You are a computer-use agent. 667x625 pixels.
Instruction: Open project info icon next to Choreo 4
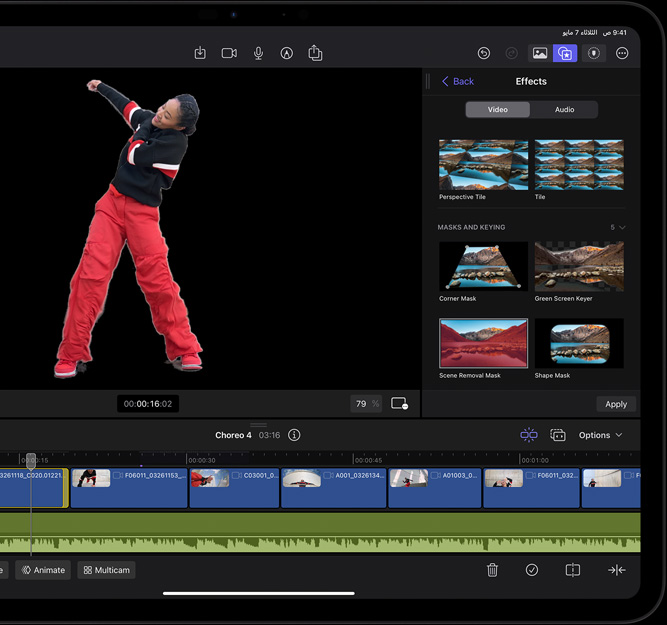tap(294, 435)
